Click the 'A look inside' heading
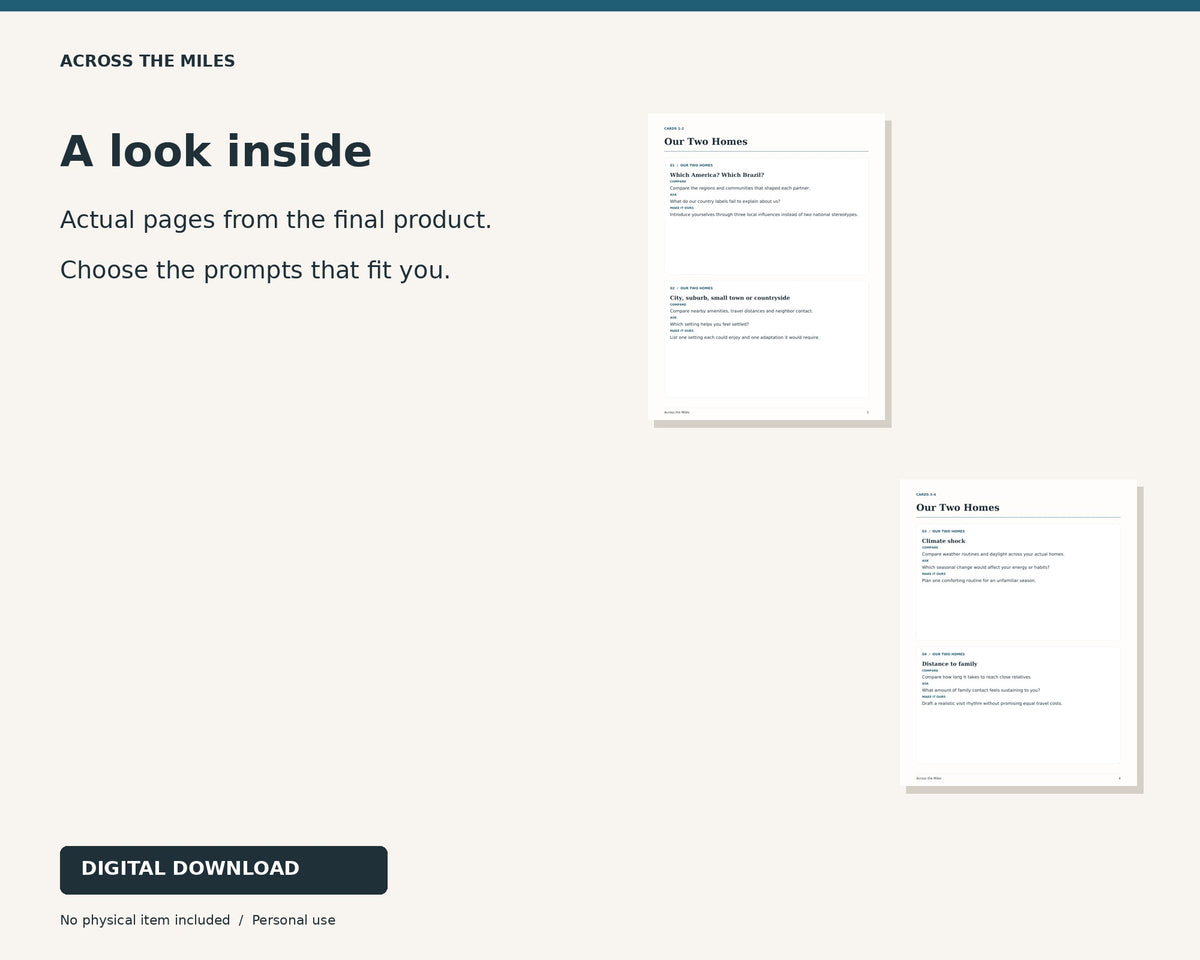 [x=216, y=152]
